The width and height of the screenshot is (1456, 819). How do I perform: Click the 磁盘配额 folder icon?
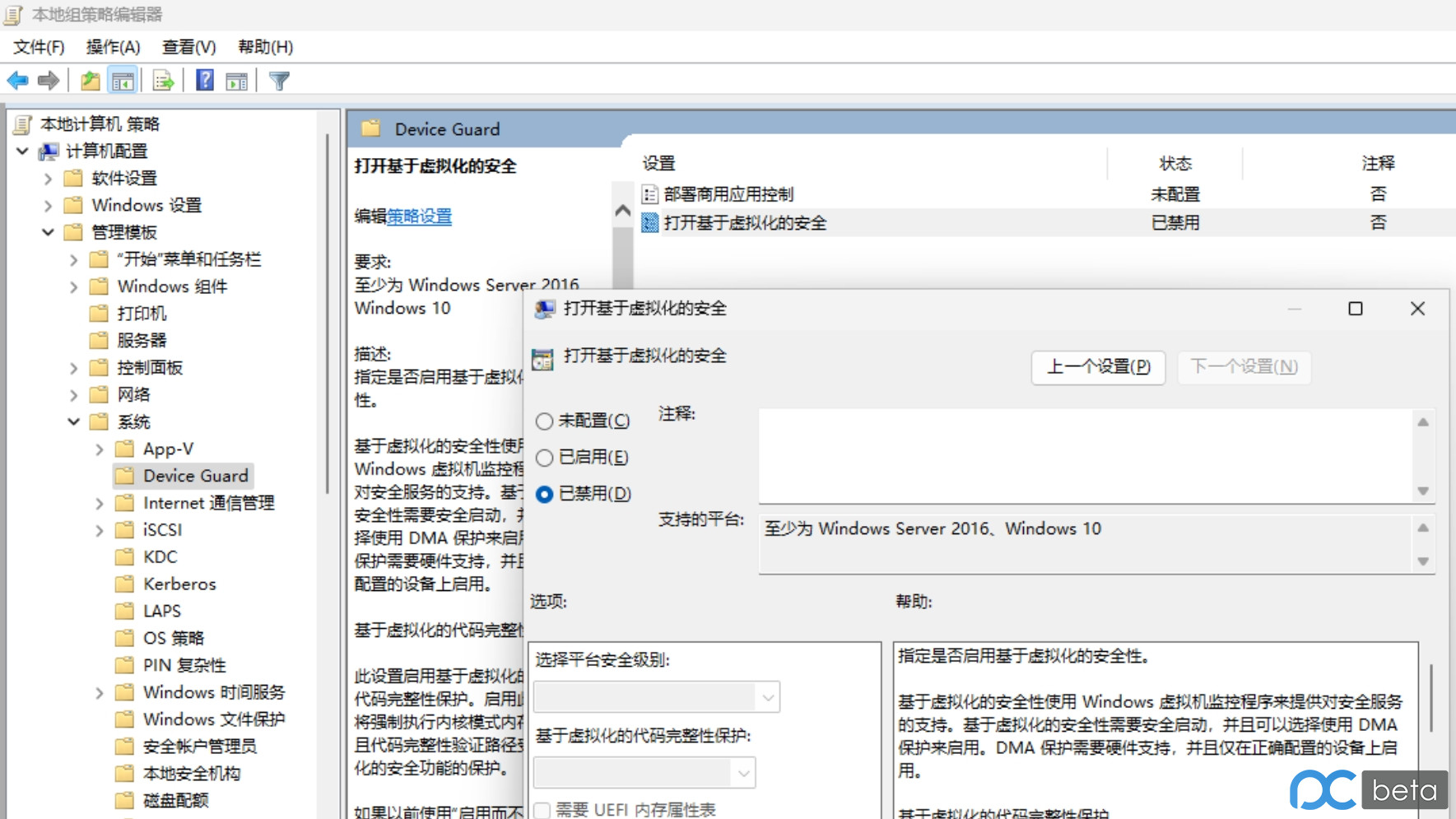(x=124, y=800)
